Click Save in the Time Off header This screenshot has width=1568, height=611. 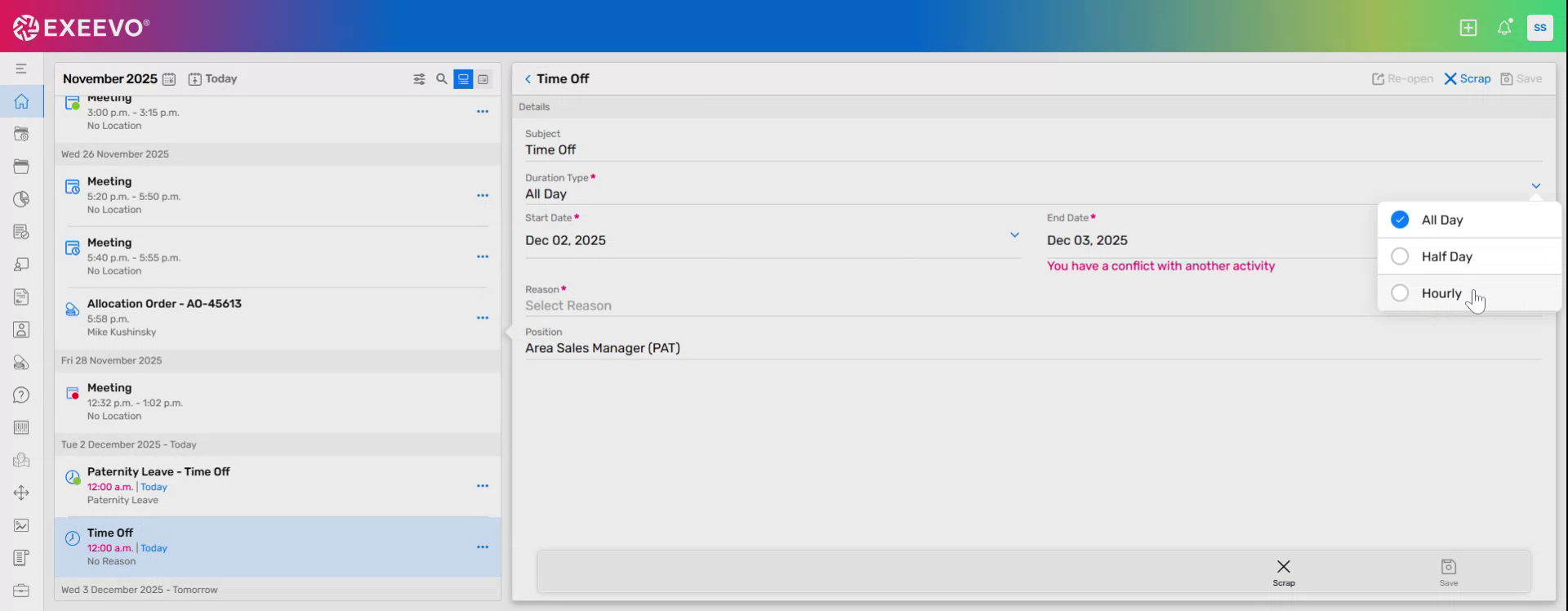[x=1521, y=79]
